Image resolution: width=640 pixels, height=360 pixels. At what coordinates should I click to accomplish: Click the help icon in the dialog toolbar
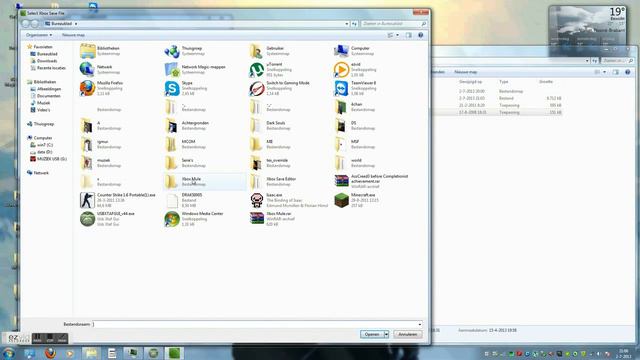(x=420, y=35)
